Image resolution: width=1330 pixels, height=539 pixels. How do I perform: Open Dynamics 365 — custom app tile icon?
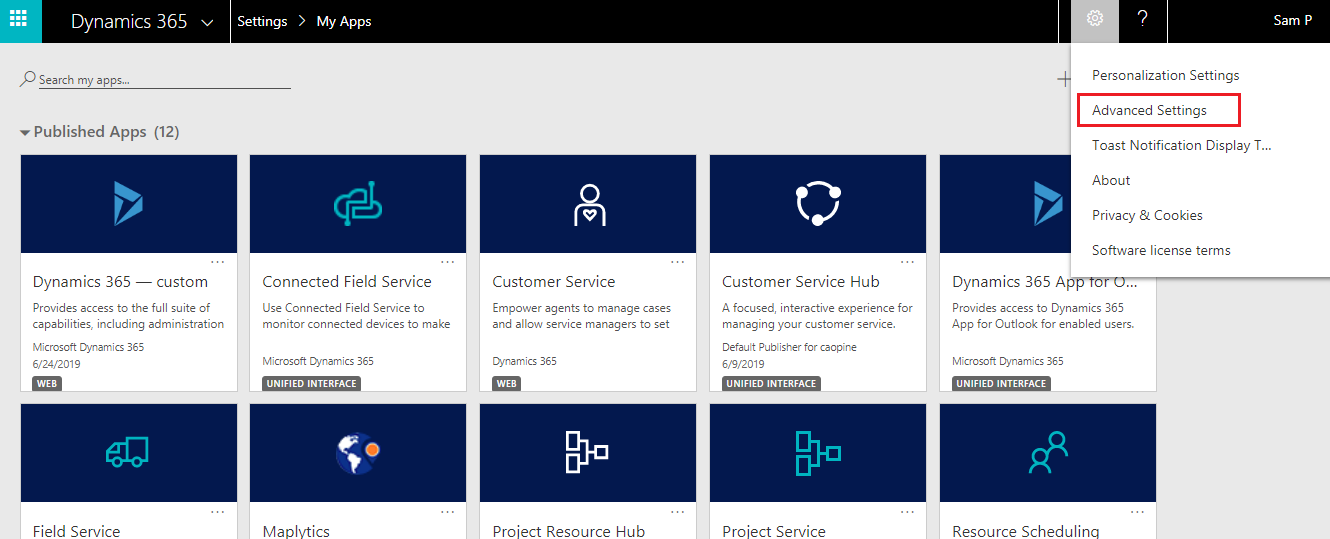click(129, 203)
